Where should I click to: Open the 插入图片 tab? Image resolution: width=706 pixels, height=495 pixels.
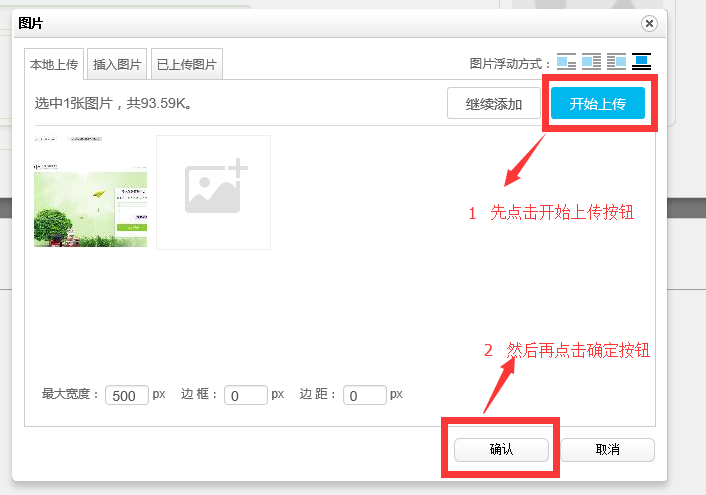click(117, 64)
